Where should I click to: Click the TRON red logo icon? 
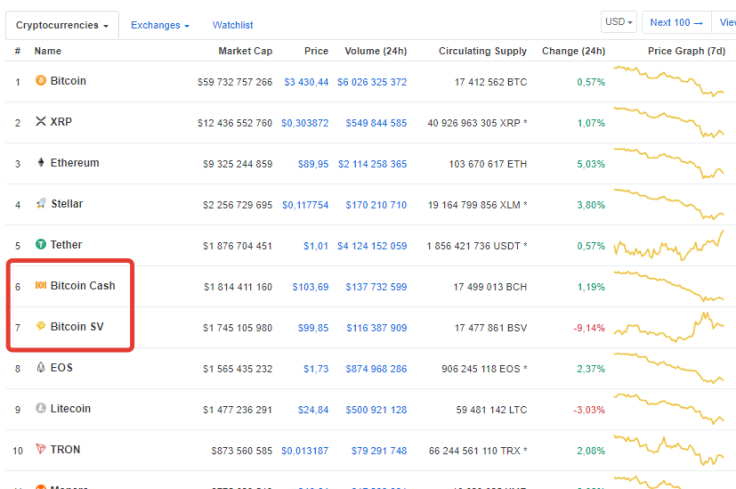(41, 449)
